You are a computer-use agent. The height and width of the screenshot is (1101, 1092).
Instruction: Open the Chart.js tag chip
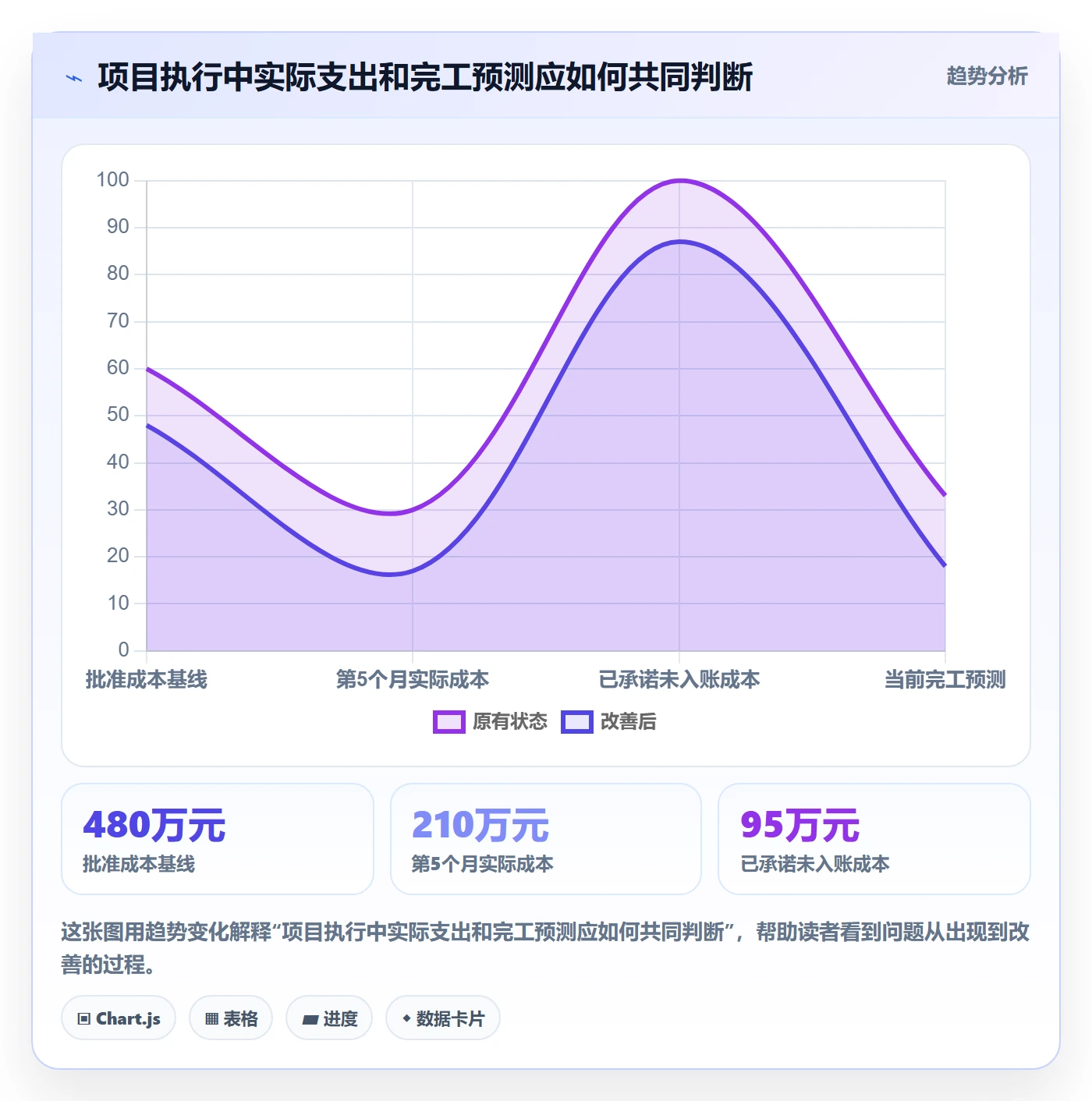tap(119, 1018)
